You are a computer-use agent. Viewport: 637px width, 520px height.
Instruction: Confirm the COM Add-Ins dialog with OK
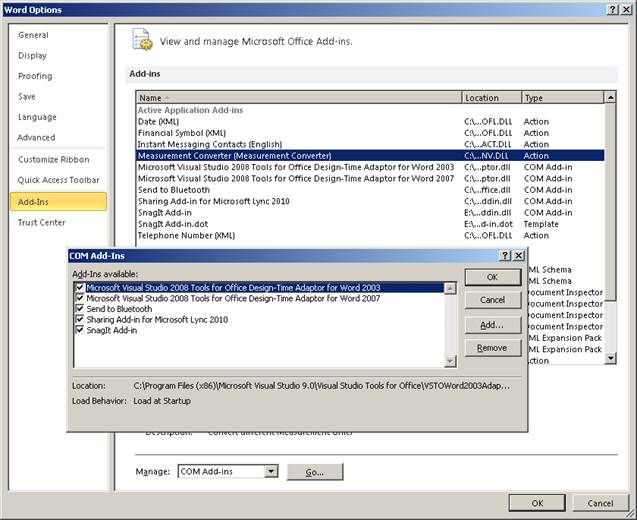pyautogui.click(x=492, y=277)
